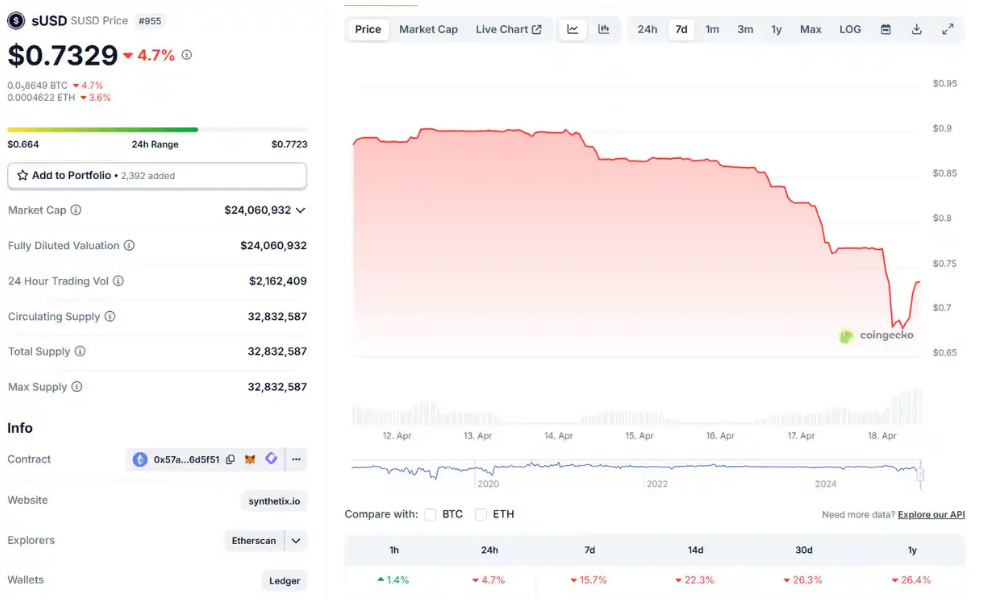Image resolution: width=989 pixels, height=604 pixels.
Task: Open Fully Diluted Valuation info icon
Action: coord(129,245)
